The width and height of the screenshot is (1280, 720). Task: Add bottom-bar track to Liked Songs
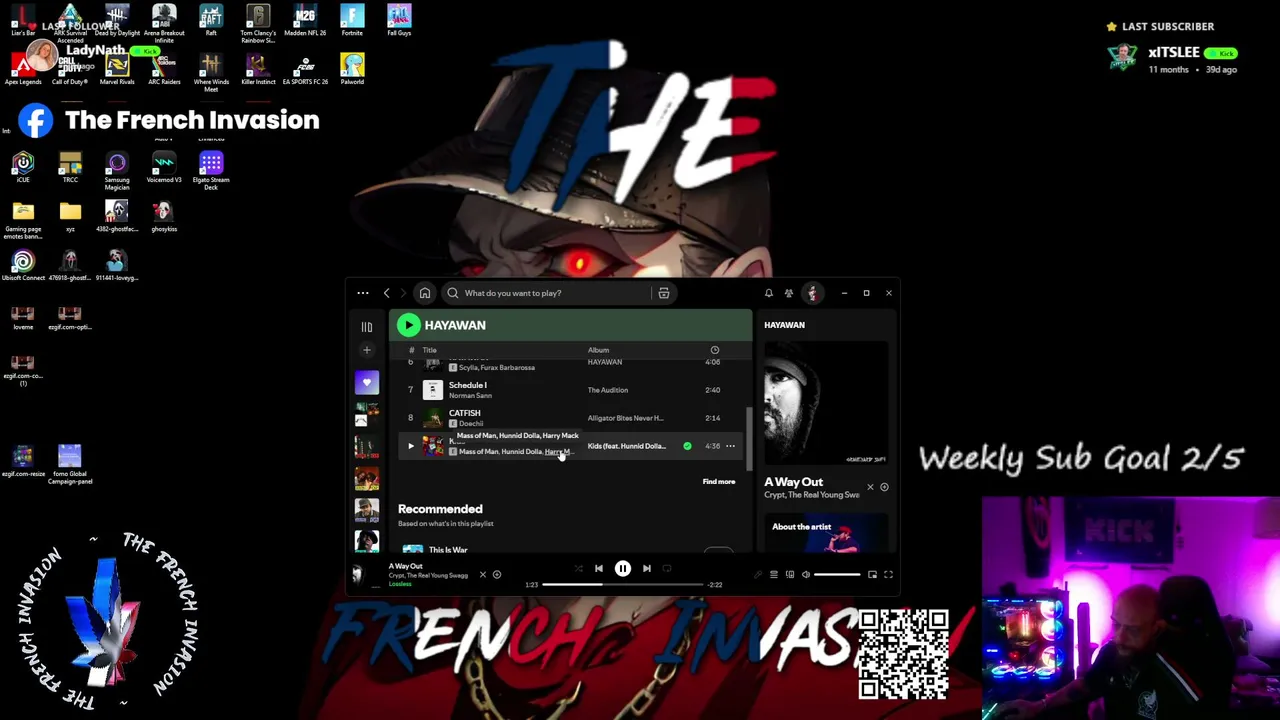click(497, 575)
